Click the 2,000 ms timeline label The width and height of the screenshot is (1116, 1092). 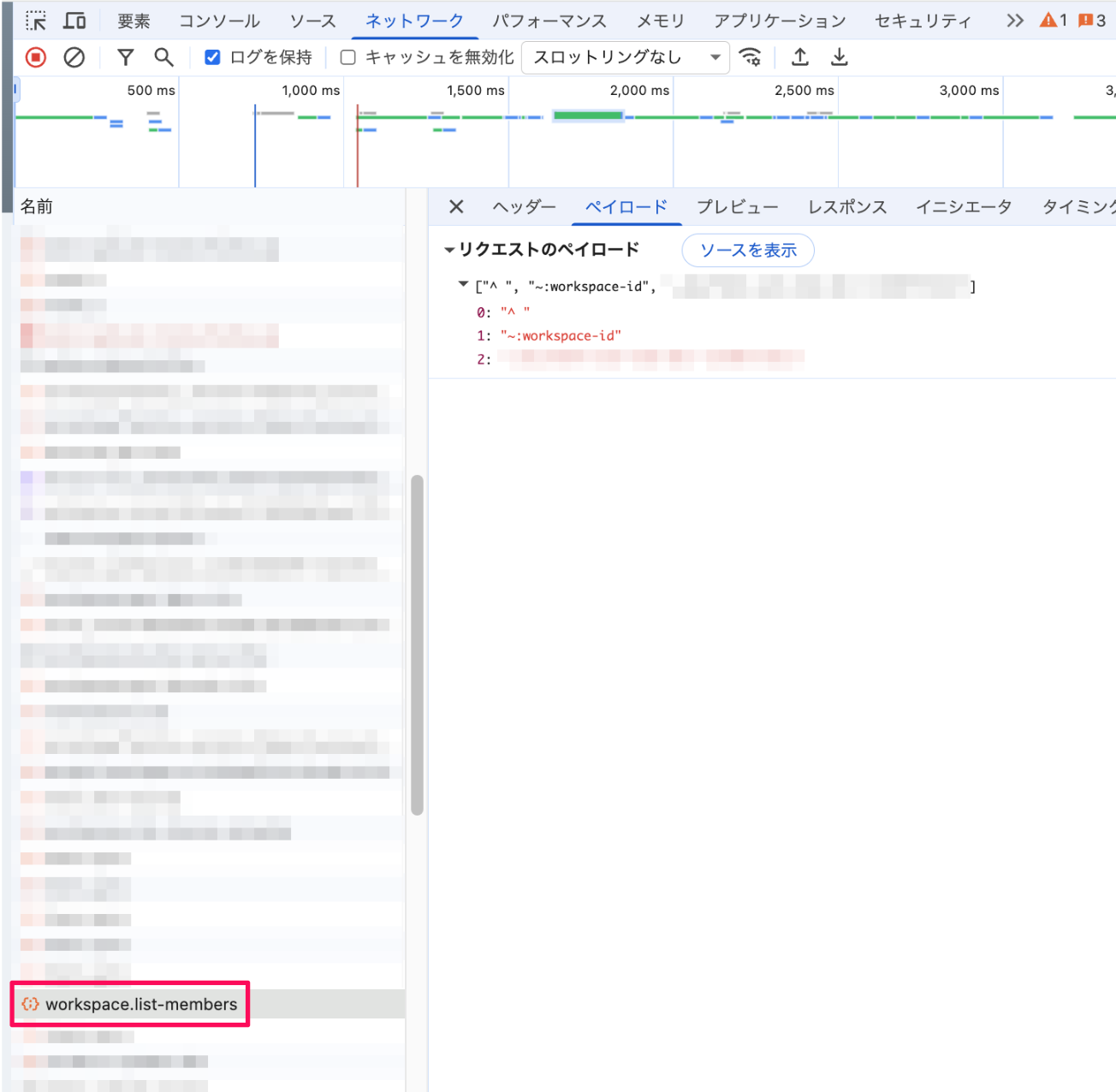639,90
